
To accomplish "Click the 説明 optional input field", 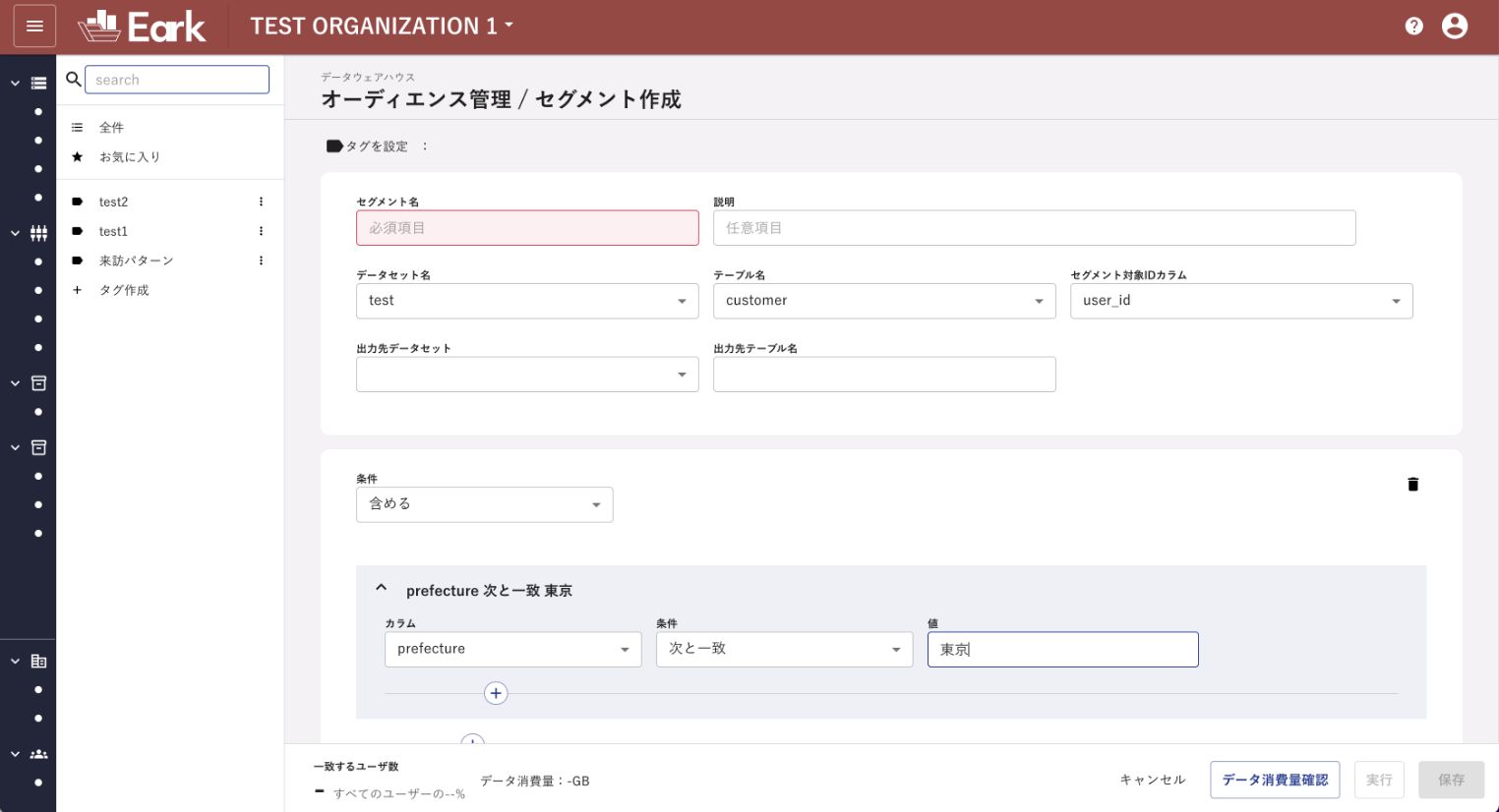I will coord(1035,228).
